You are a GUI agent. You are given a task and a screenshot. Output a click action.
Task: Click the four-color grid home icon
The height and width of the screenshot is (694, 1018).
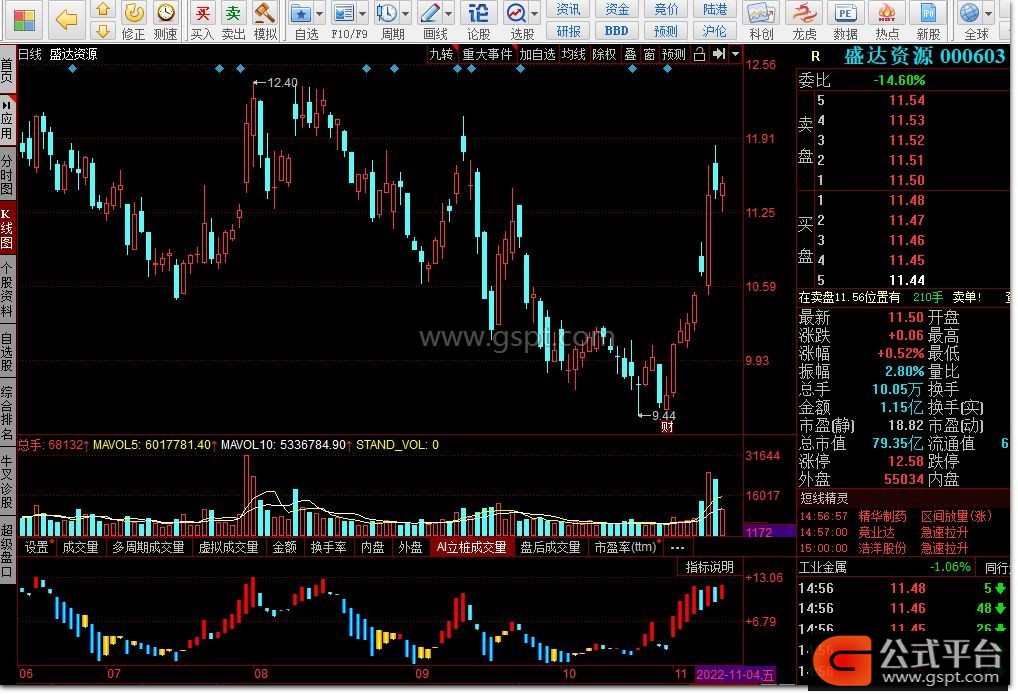24,20
